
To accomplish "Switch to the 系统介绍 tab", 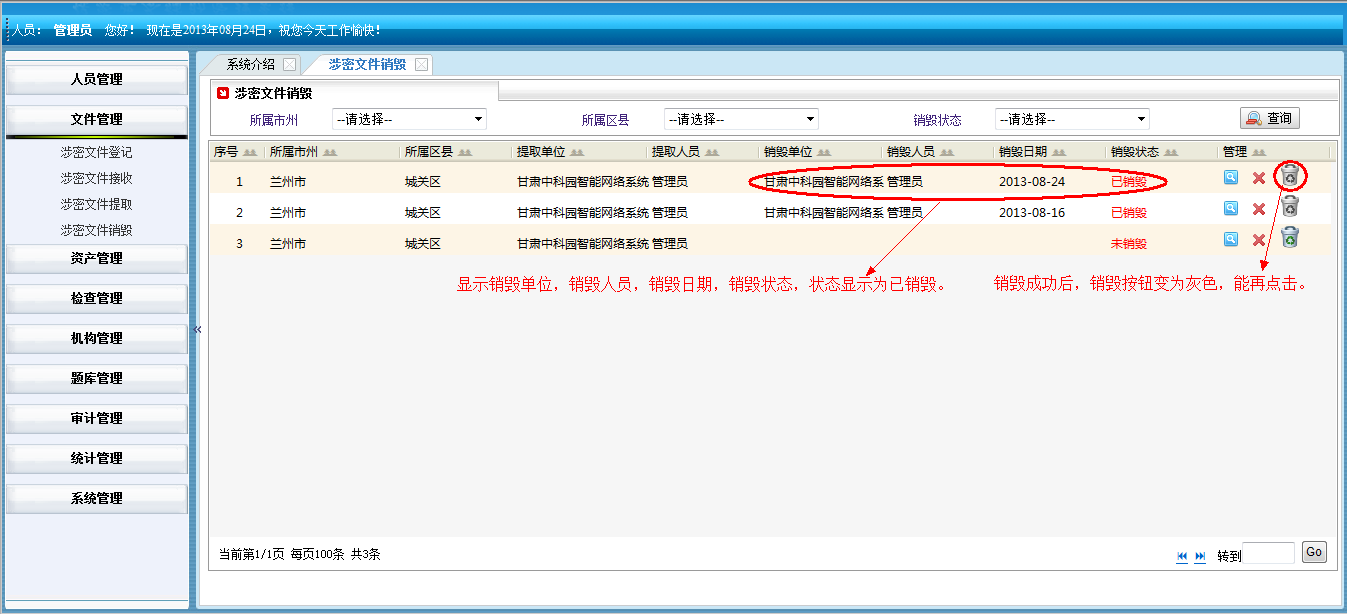I will point(250,64).
